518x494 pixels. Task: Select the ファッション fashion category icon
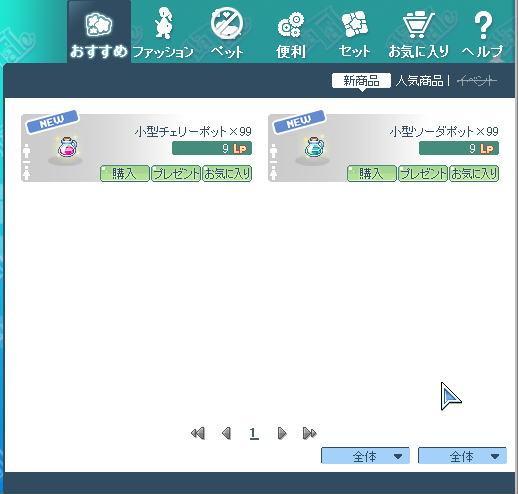tap(163, 24)
